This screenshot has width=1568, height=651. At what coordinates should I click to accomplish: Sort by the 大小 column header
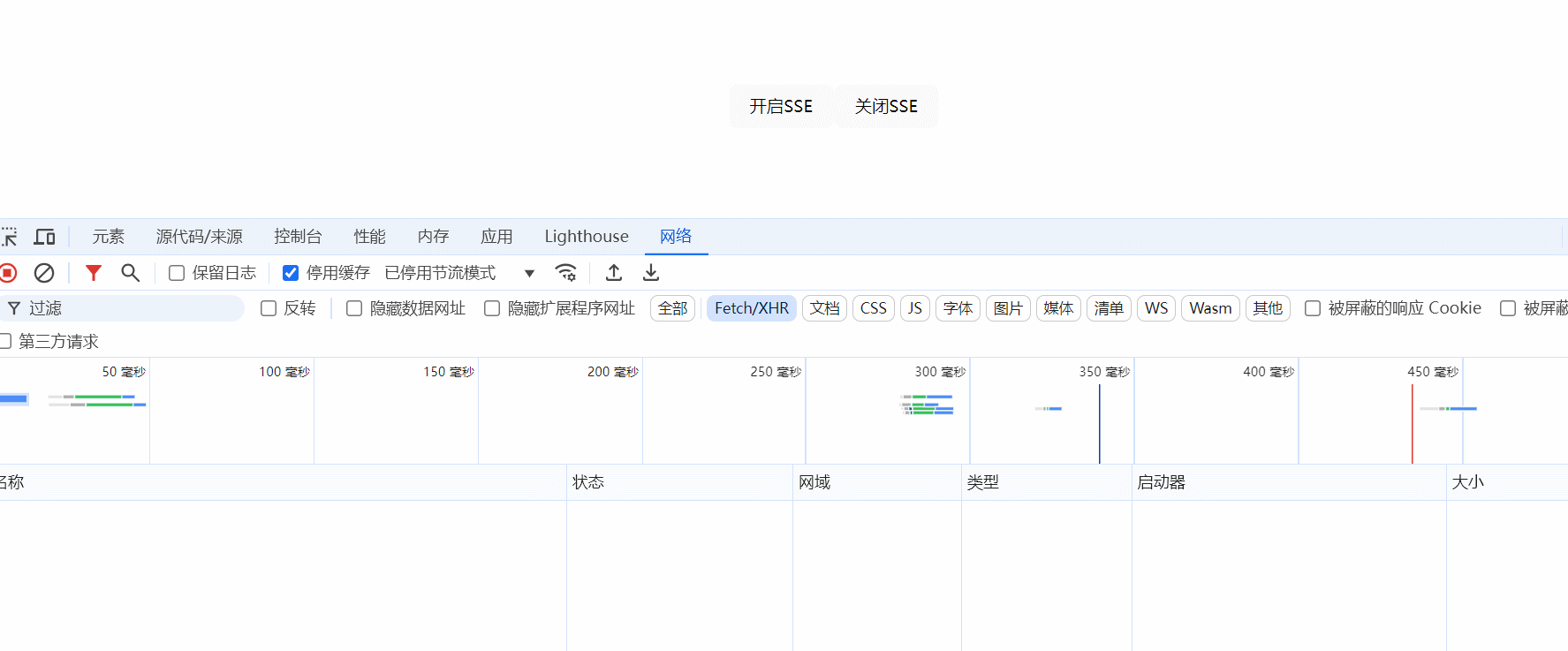(1507, 482)
